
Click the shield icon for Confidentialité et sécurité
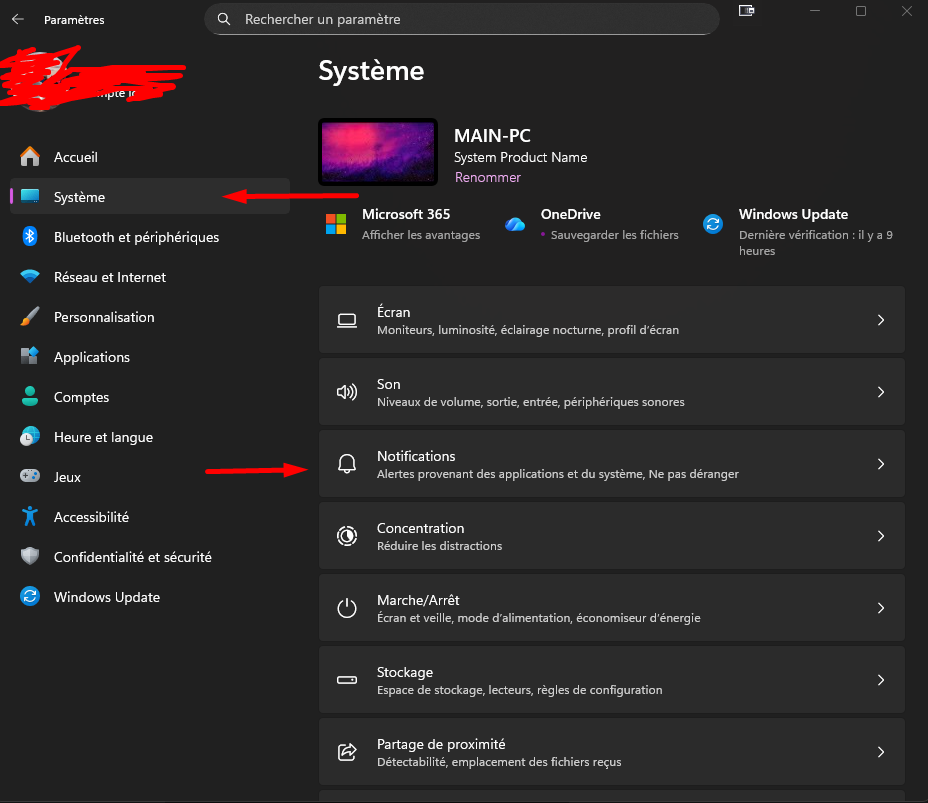pos(30,556)
